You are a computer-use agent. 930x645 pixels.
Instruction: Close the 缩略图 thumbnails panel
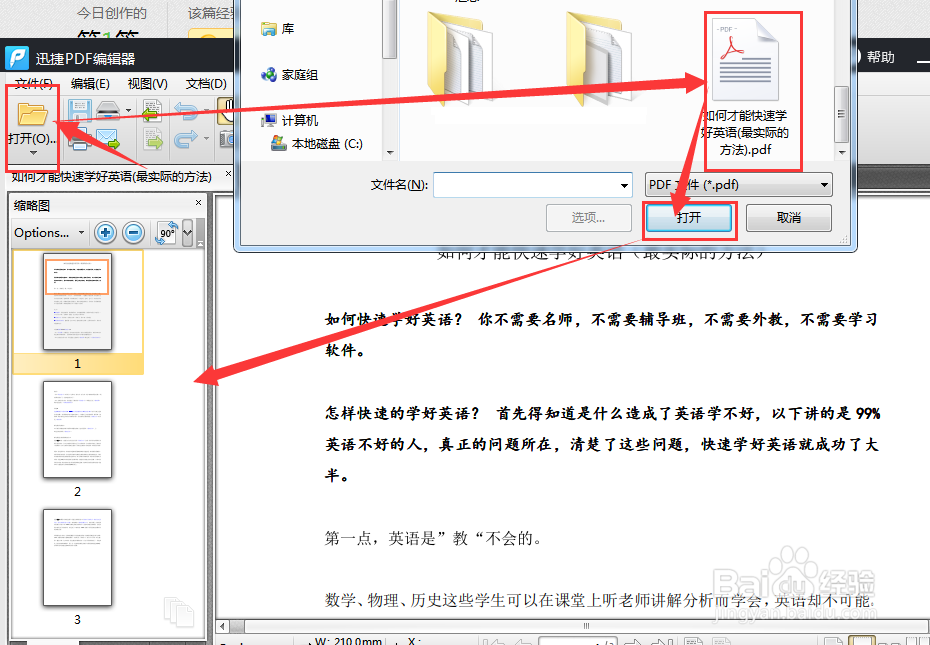[199, 202]
